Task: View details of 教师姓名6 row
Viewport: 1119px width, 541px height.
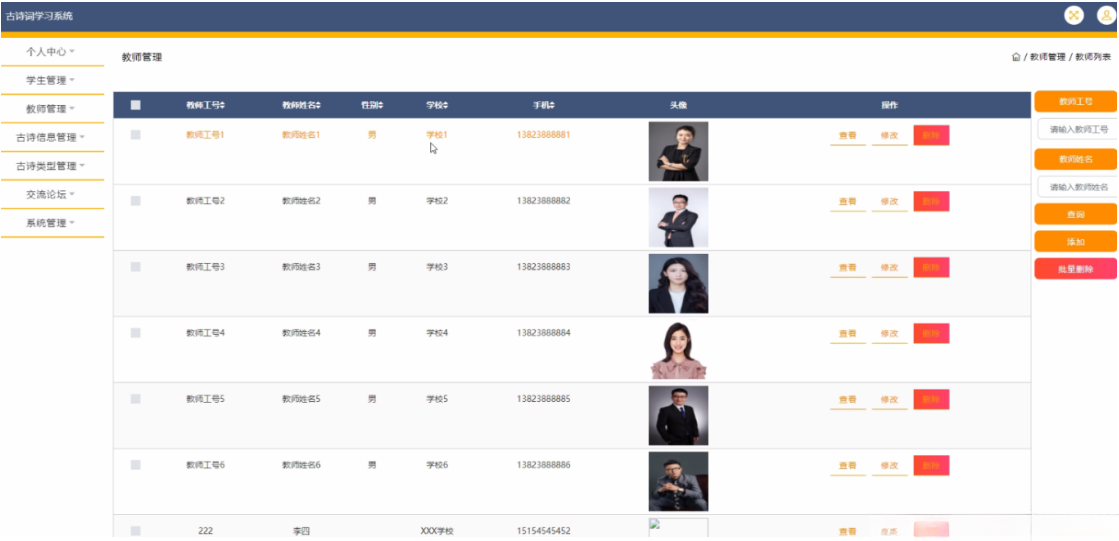Action: click(848, 466)
